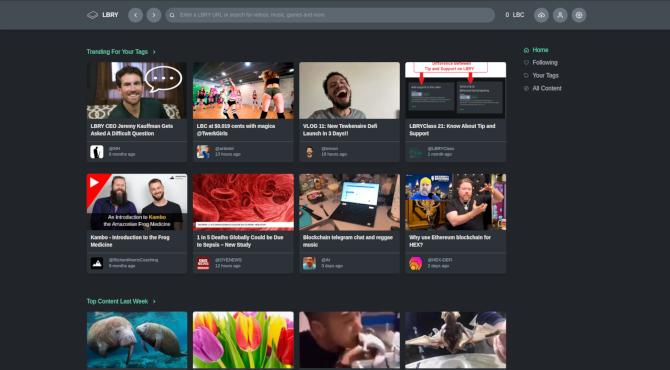The width and height of the screenshot is (670, 370).
Task: Click laptop on desk thumbnail
Action: click(x=349, y=202)
